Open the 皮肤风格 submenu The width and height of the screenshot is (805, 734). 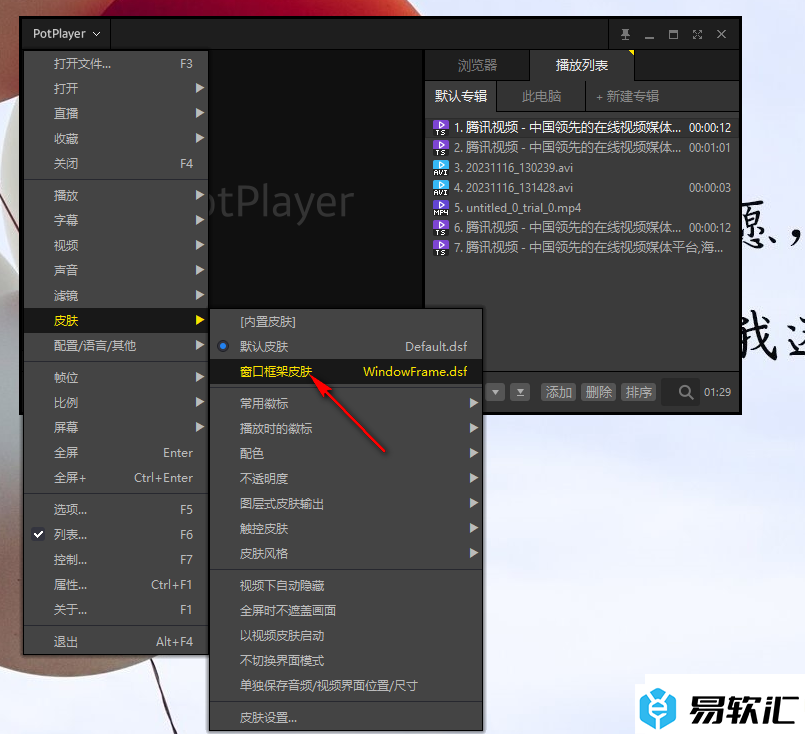click(346, 554)
